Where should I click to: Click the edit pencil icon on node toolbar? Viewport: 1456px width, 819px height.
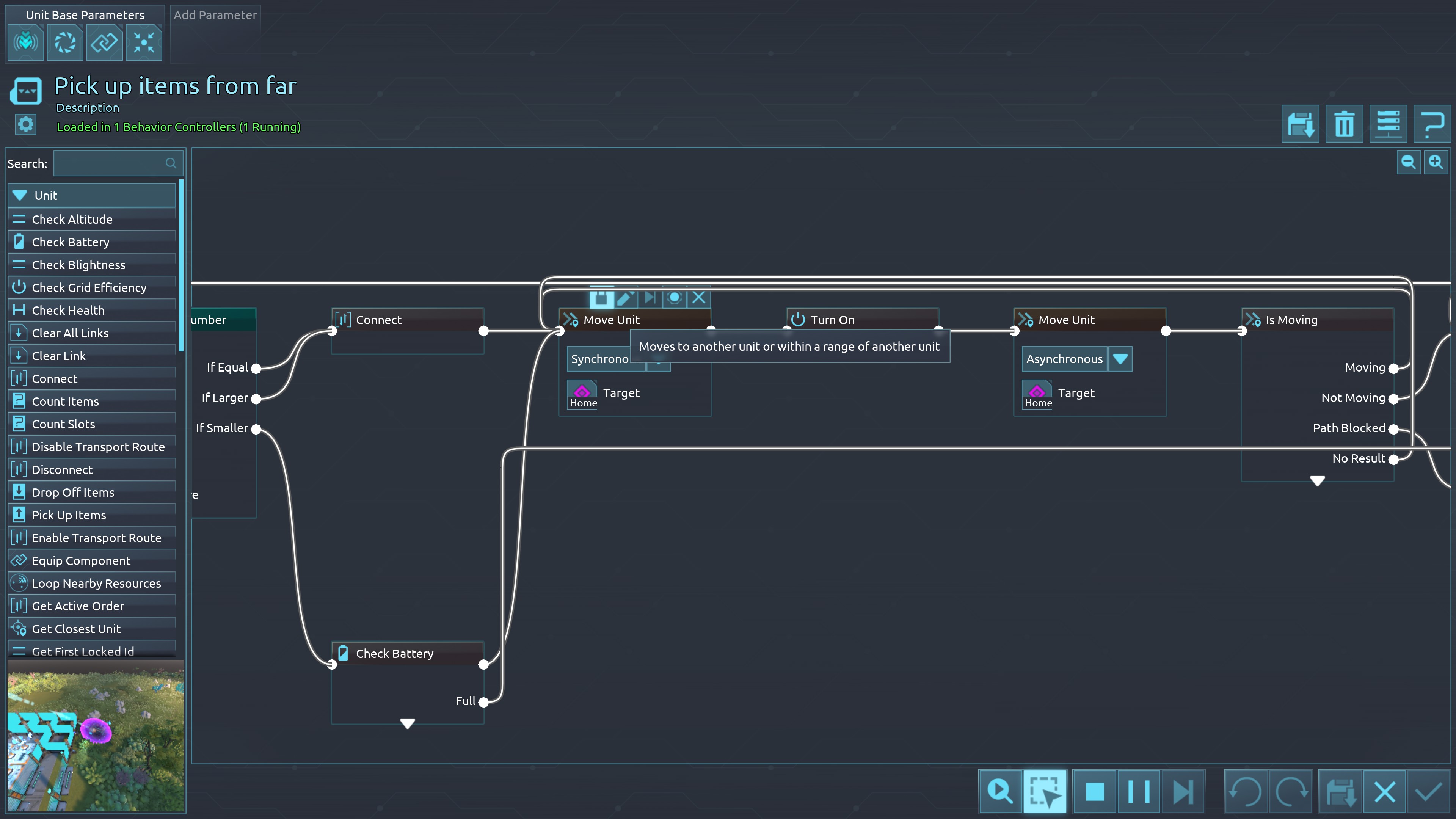pos(625,297)
